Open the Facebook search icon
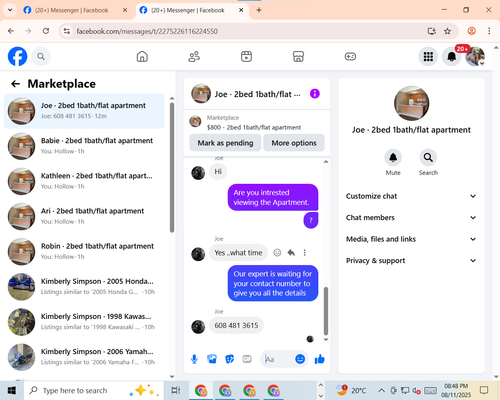Viewport: 500px width, 400px height. [x=41, y=57]
